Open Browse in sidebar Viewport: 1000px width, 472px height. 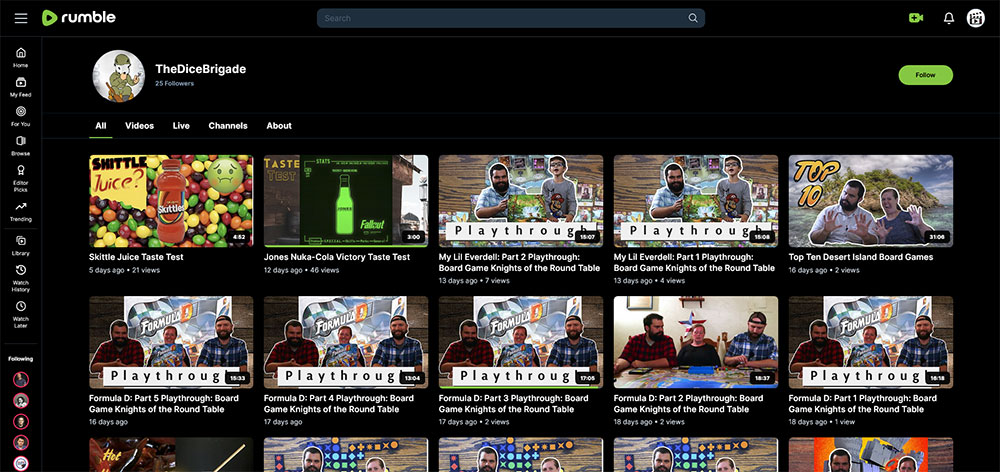(x=20, y=145)
